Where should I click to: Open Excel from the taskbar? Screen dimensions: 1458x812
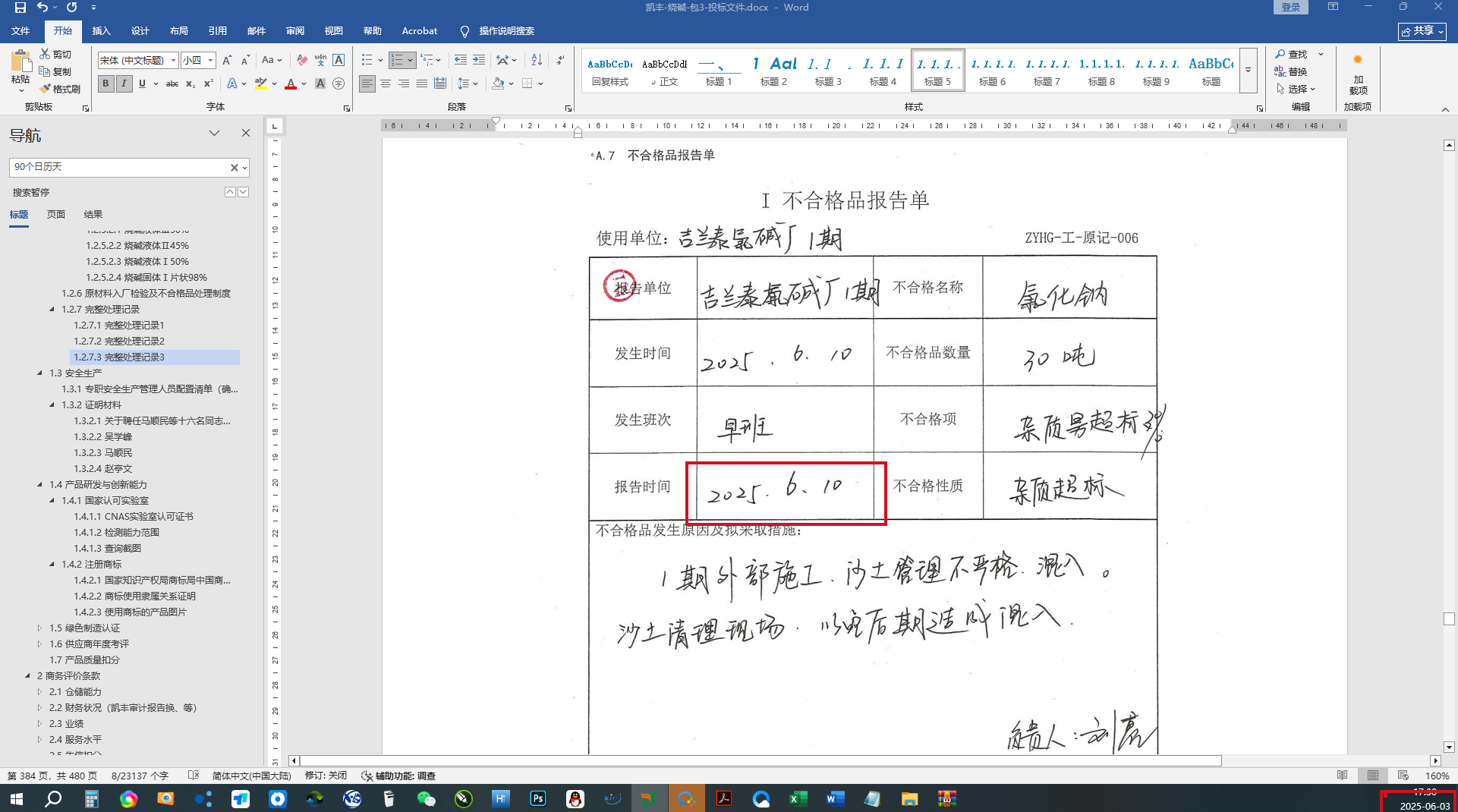(x=798, y=798)
